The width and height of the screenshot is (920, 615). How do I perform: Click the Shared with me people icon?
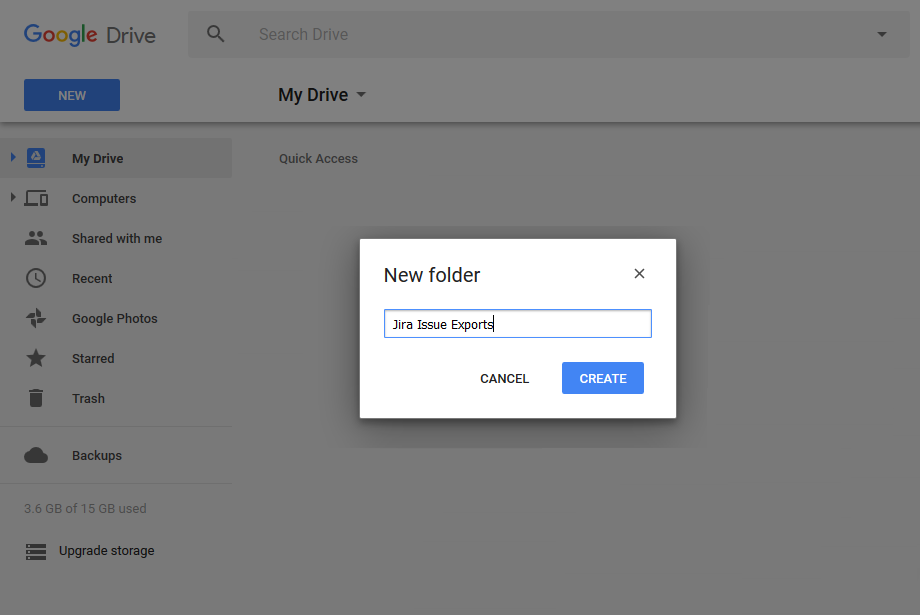[36, 238]
